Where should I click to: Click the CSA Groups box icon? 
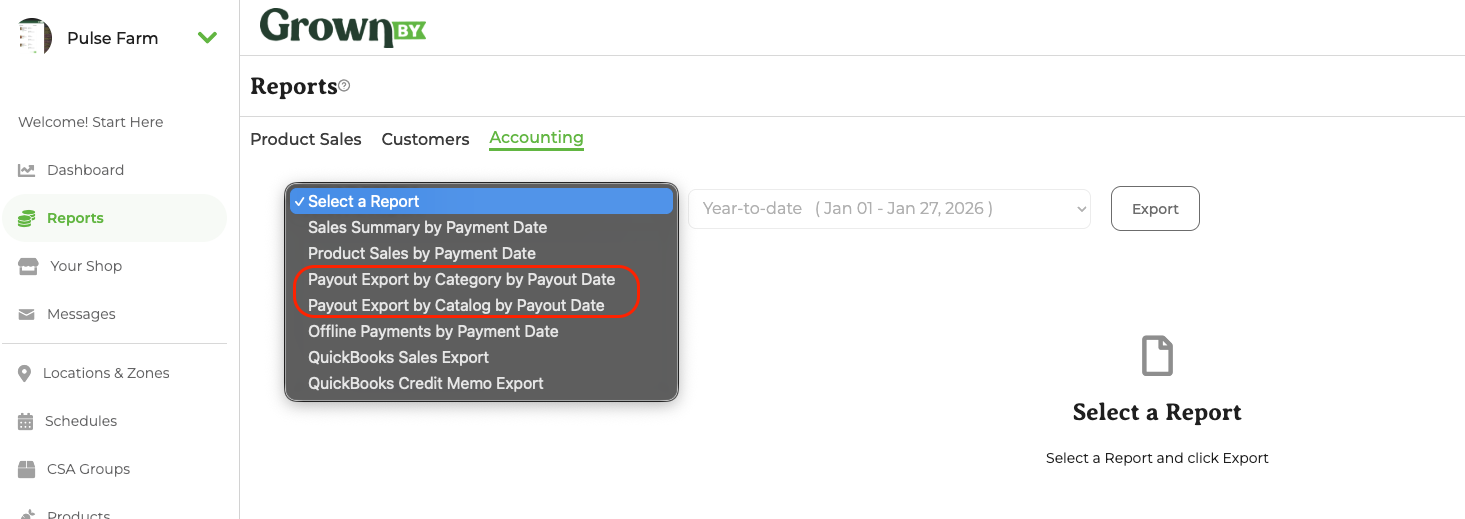click(x=27, y=469)
